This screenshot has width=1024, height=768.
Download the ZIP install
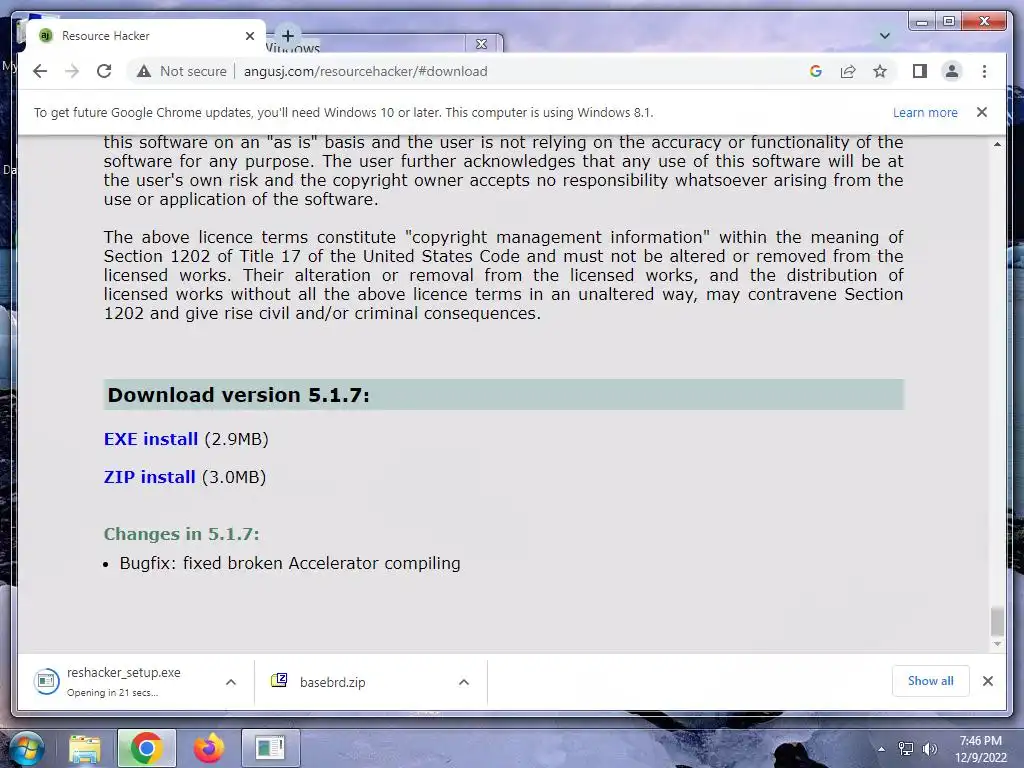coord(150,477)
